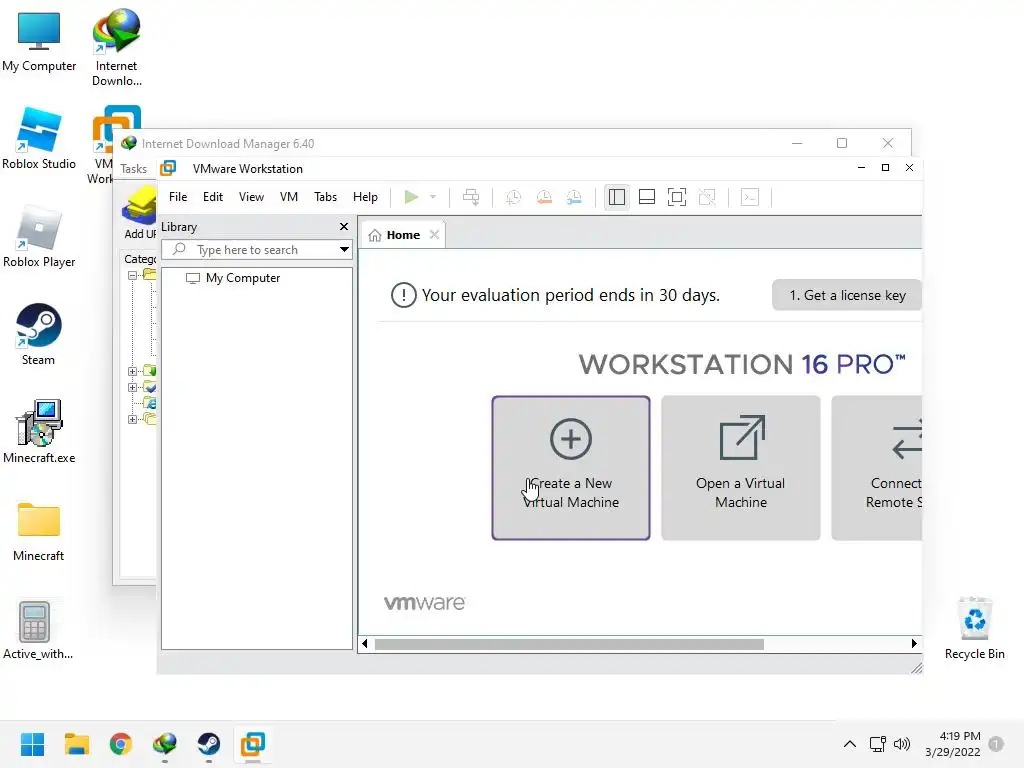The height and width of the screenshot is (768, 1024).
Task: Open the VM menu
Action: click(x=289, y=197)
